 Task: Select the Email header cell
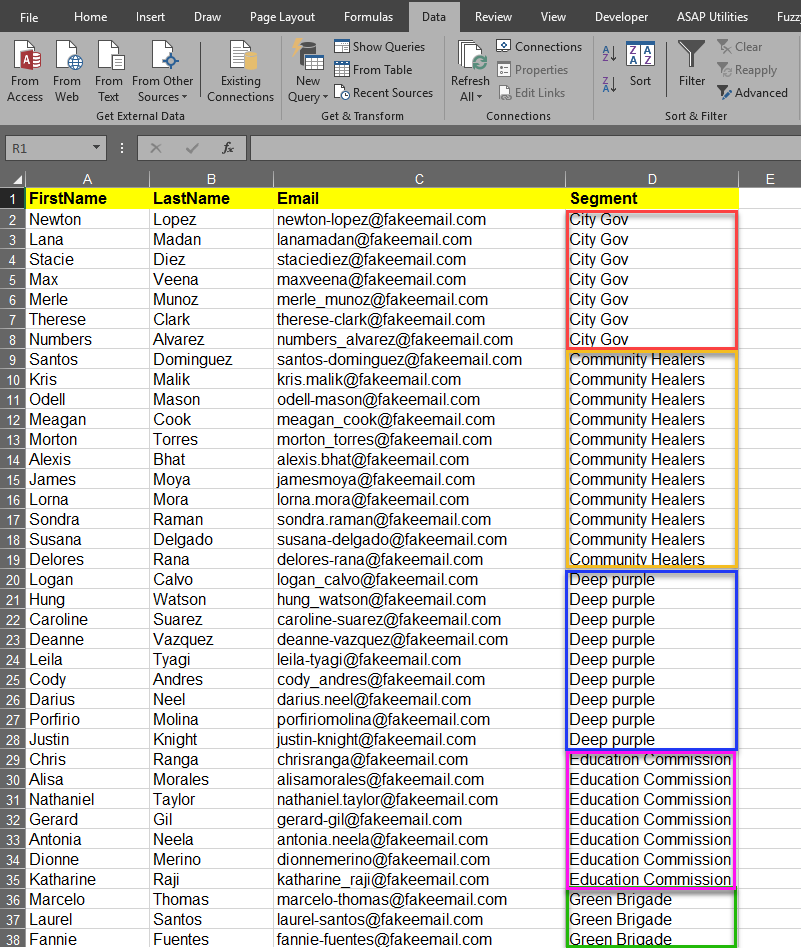pyautogui.click(x=419, y=198)
